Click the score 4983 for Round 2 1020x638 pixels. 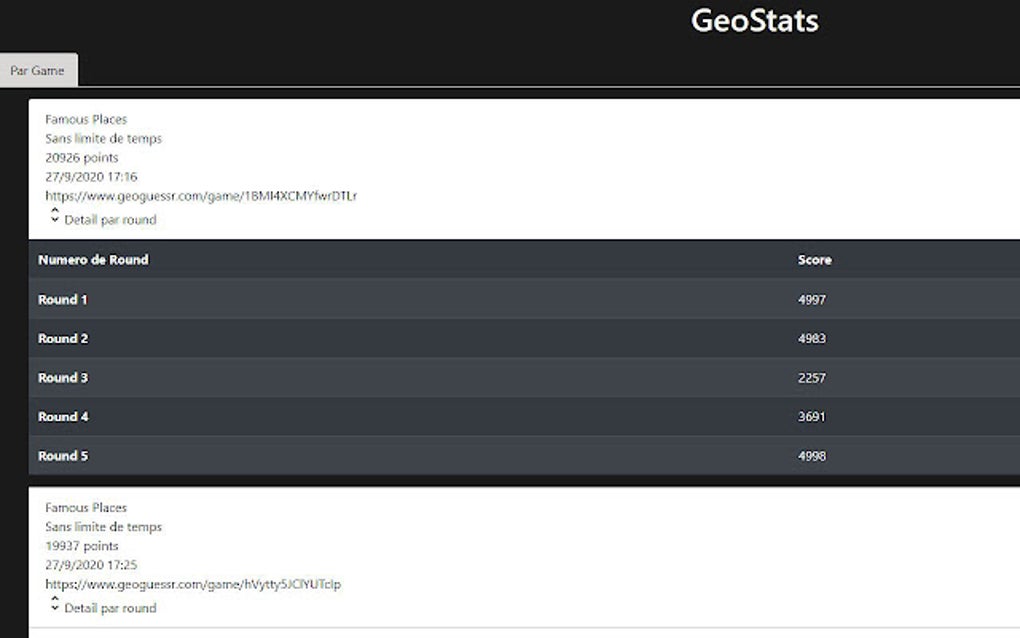pos(813,338)
